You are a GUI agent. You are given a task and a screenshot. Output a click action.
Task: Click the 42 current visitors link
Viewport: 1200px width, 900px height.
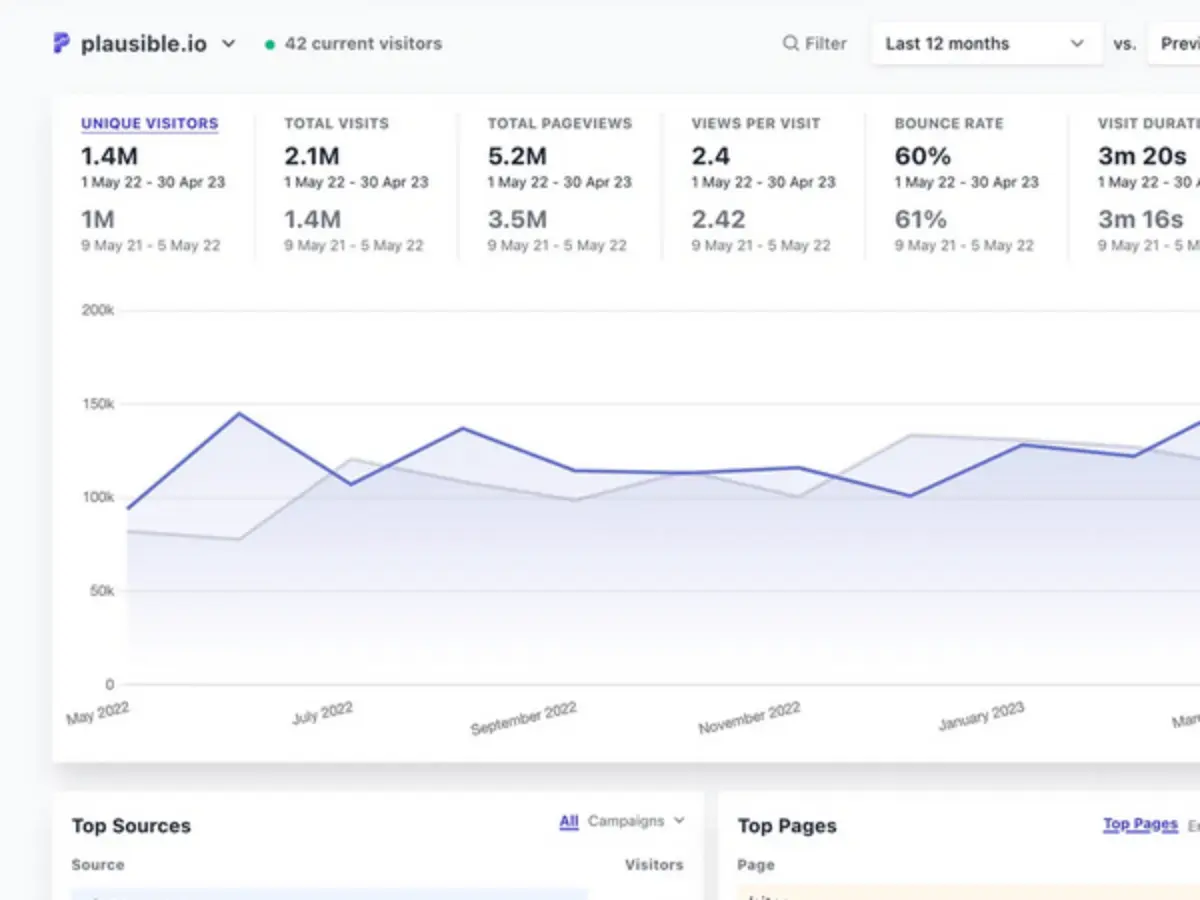363,43
